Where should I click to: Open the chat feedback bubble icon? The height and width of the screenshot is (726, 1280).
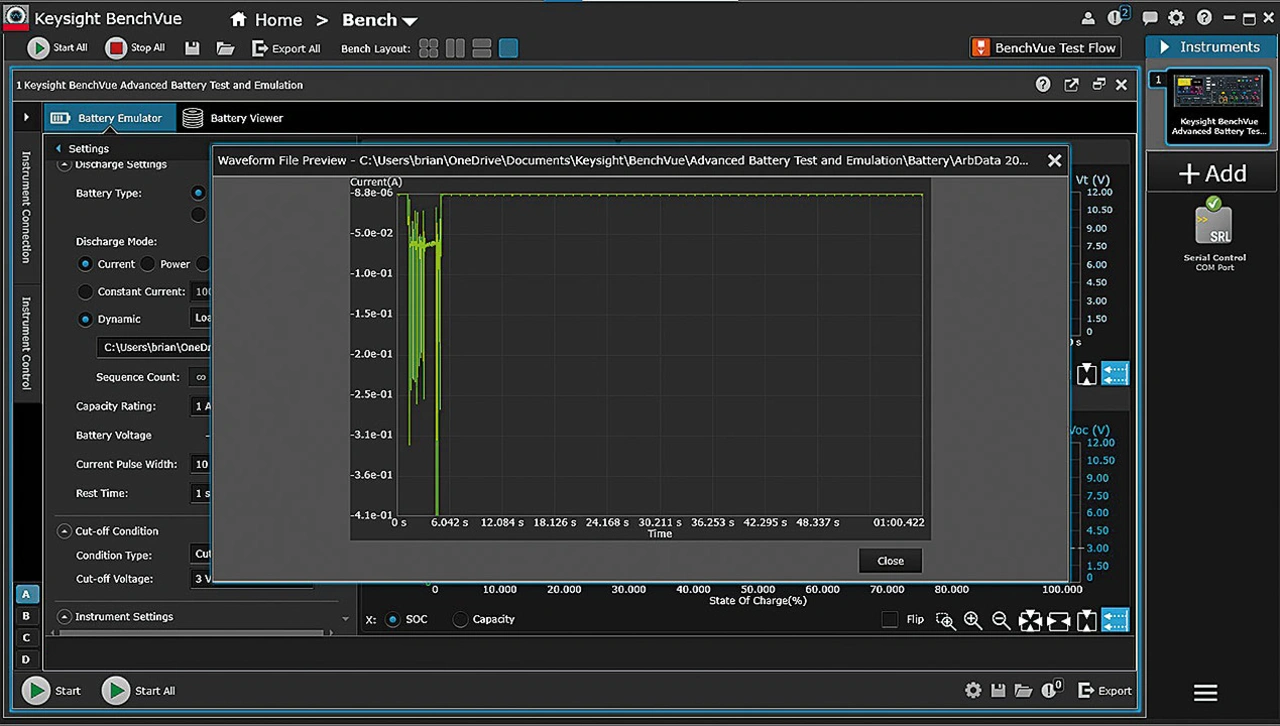[x=1150, y=18]
